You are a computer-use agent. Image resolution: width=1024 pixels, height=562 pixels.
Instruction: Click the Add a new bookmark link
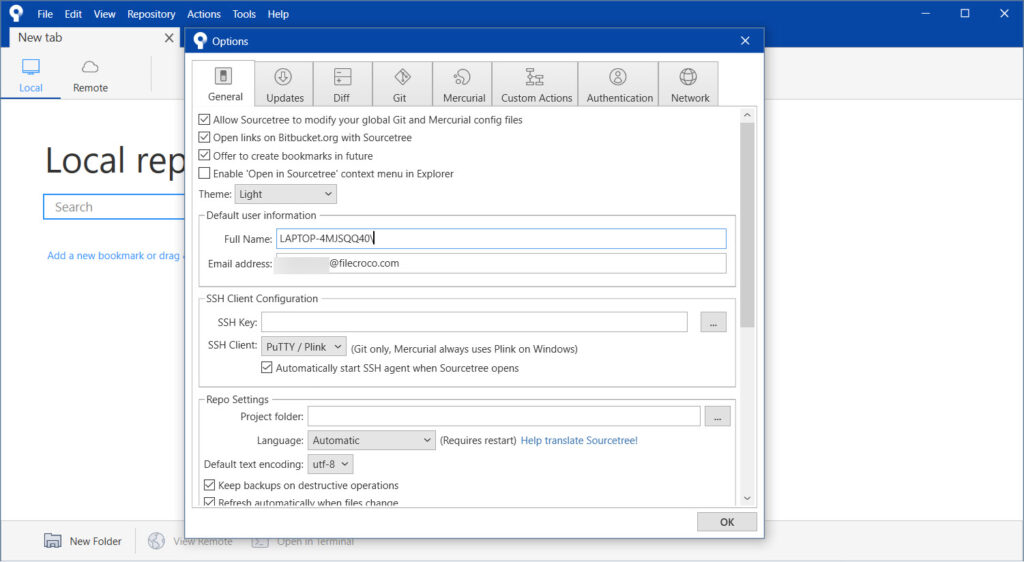[x=116, y=256]
